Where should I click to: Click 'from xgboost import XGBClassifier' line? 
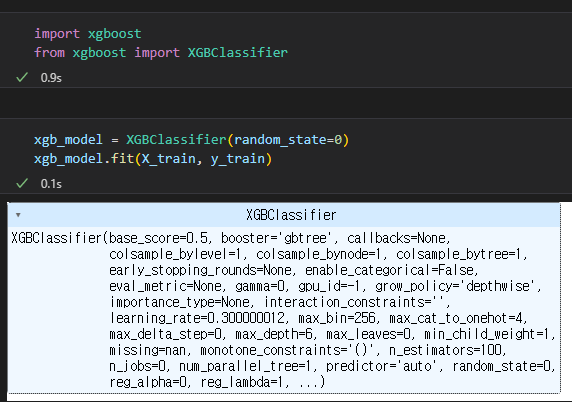pos(161,53)
